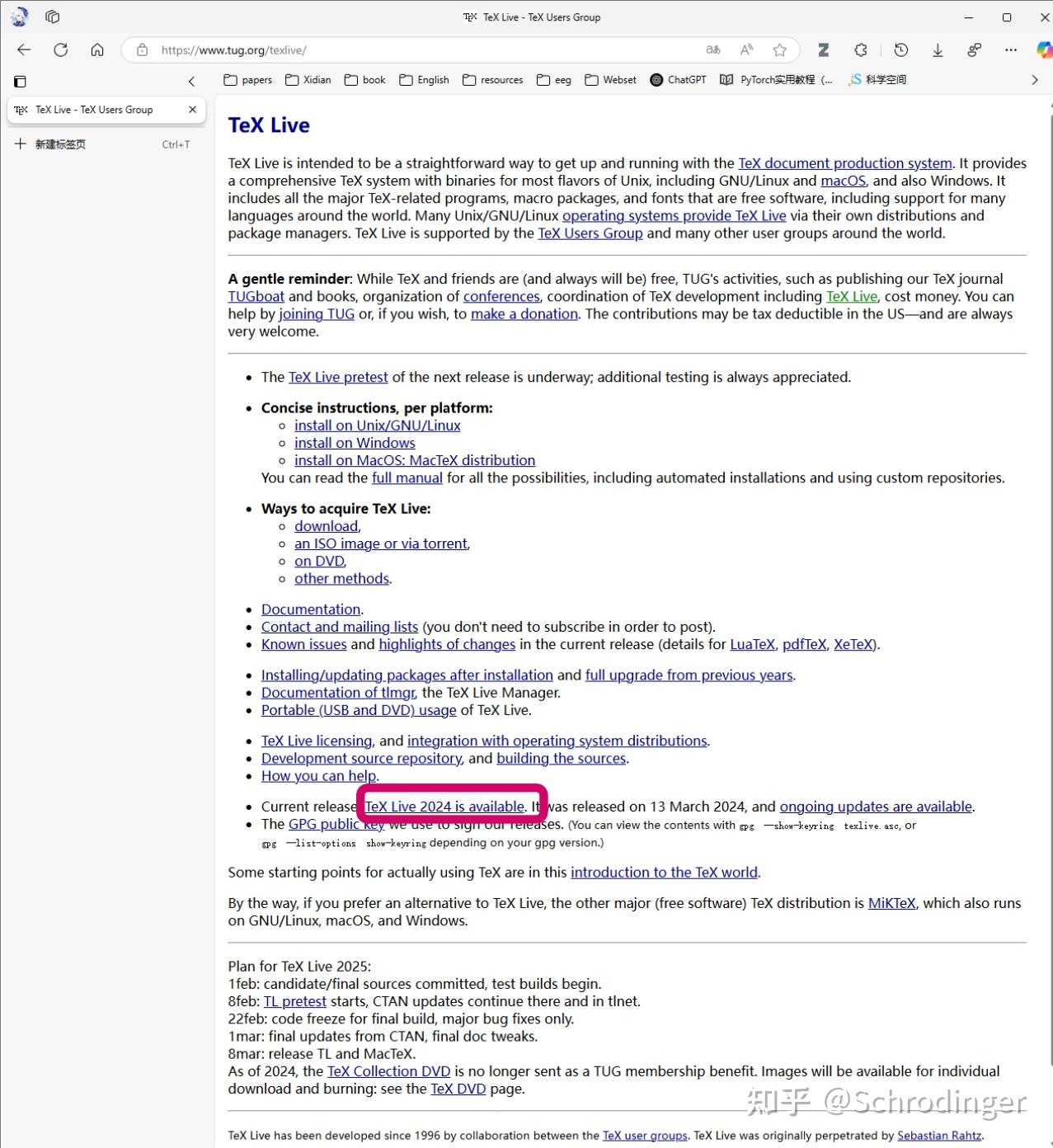Viewport: 1053px width, 1148px height.
Task: Open the Known issues link
Action: click(304, 644)
